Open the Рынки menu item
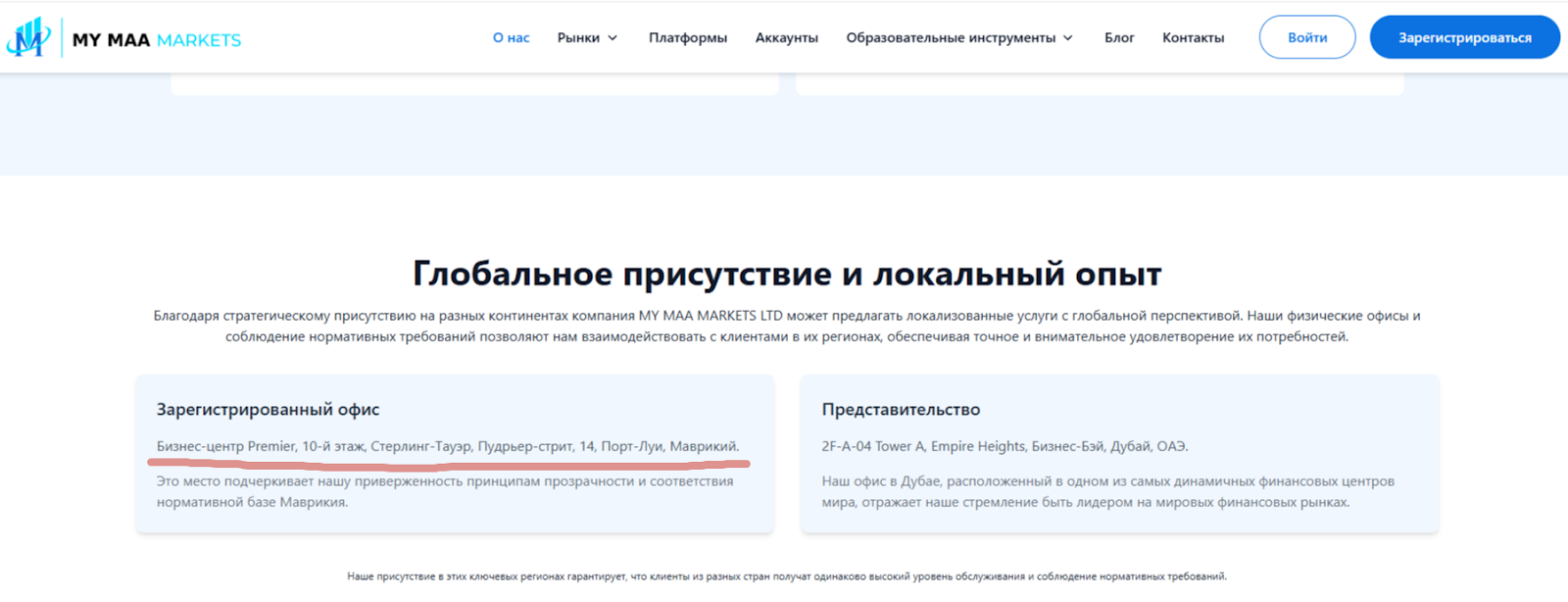 point(578,37)
